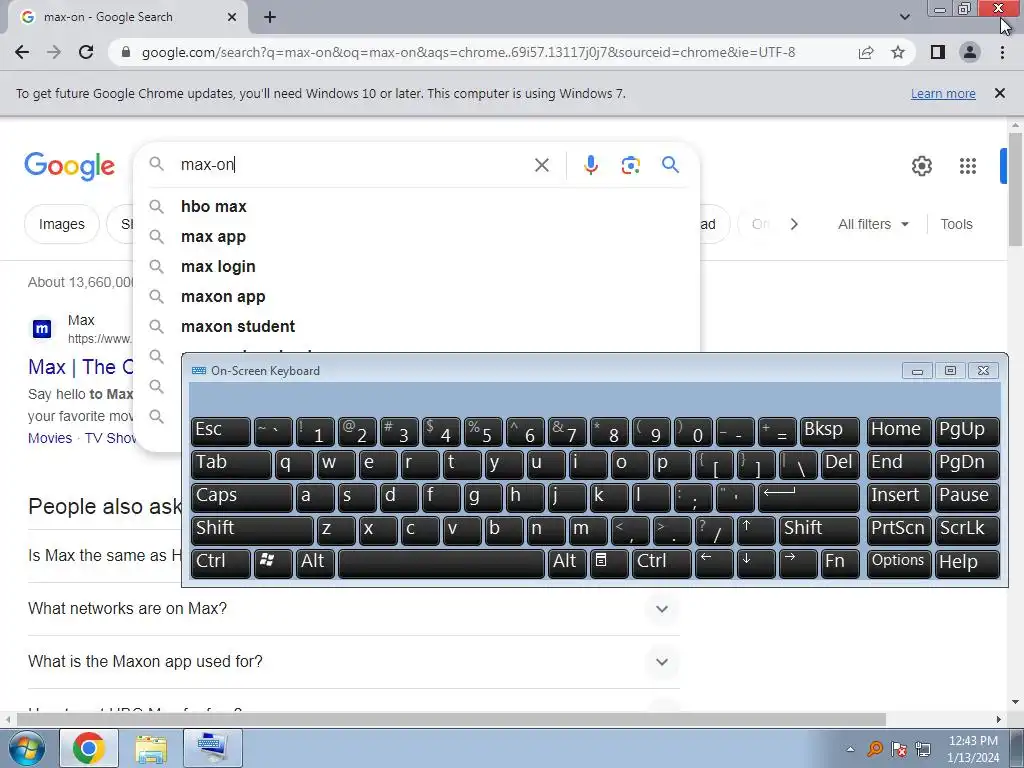Open Windows Explorer from taskbar
The height and width of the screenshot is (768, 1024).
pyautogui.click(x=151, y=748)
